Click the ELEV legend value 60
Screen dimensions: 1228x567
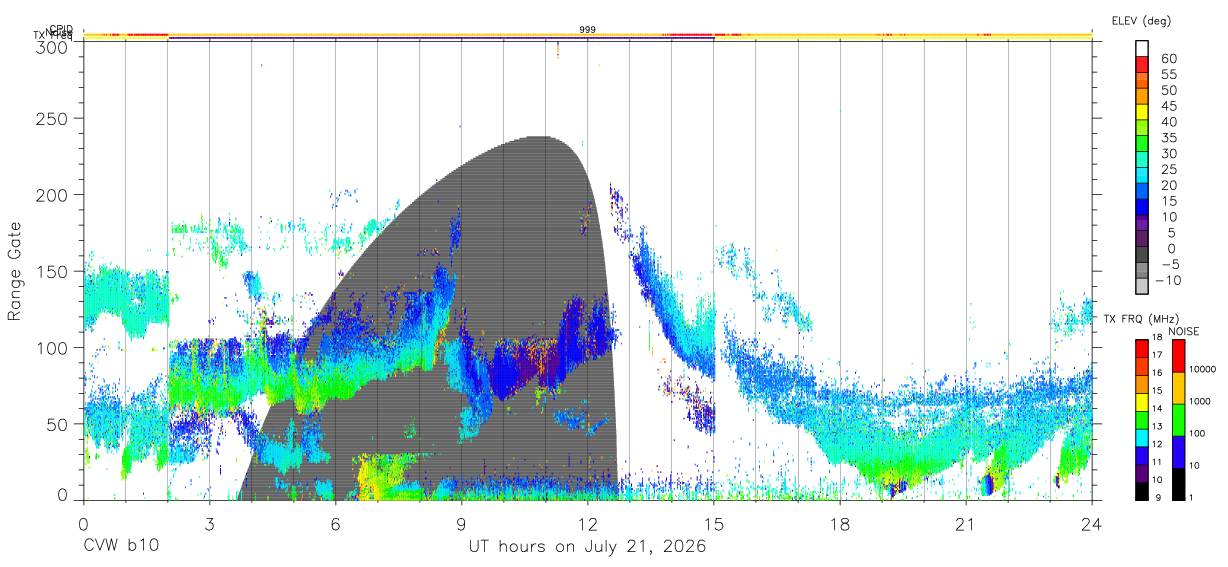1167,59
